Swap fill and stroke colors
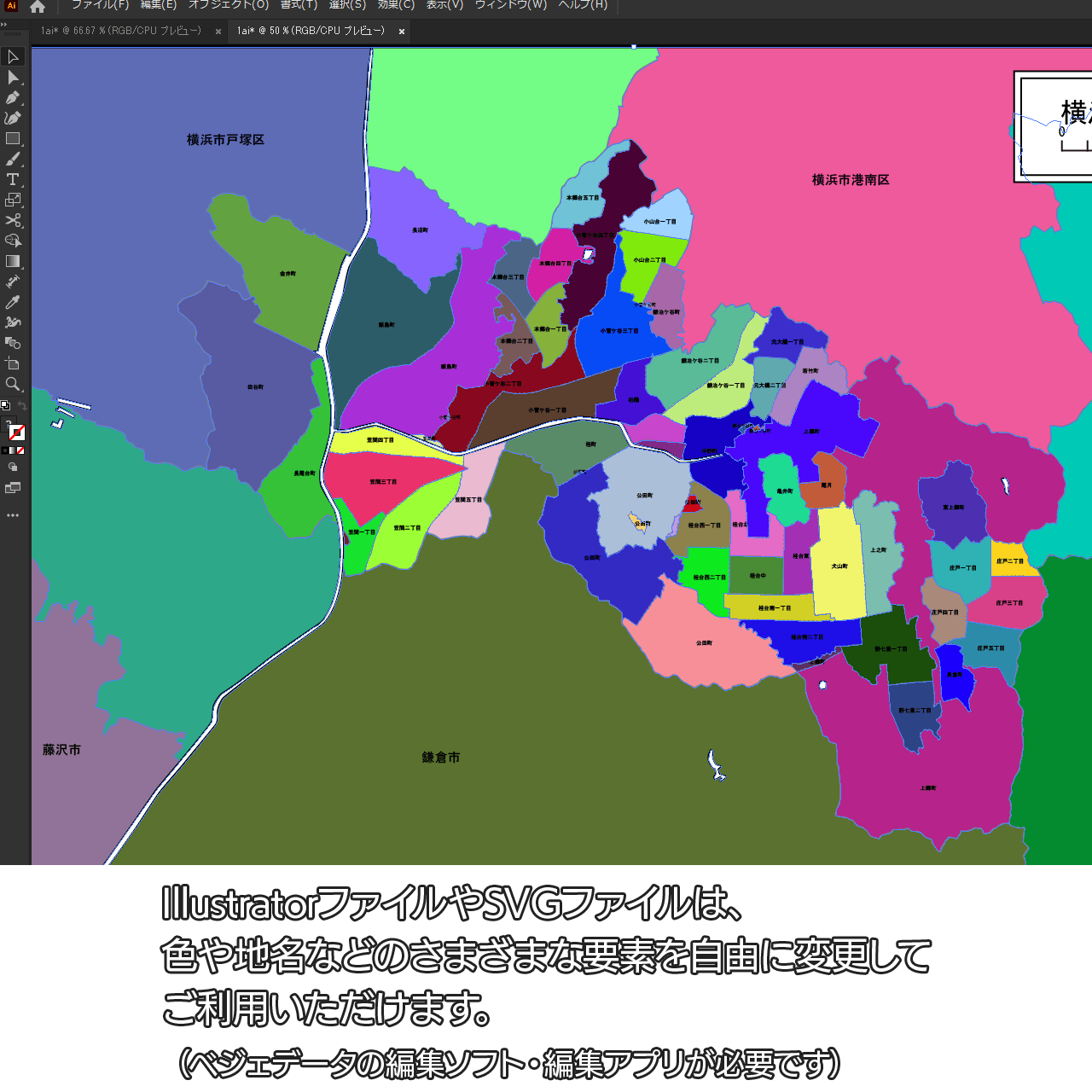The image size is (1092, 1092). click(x=22, y=406)
